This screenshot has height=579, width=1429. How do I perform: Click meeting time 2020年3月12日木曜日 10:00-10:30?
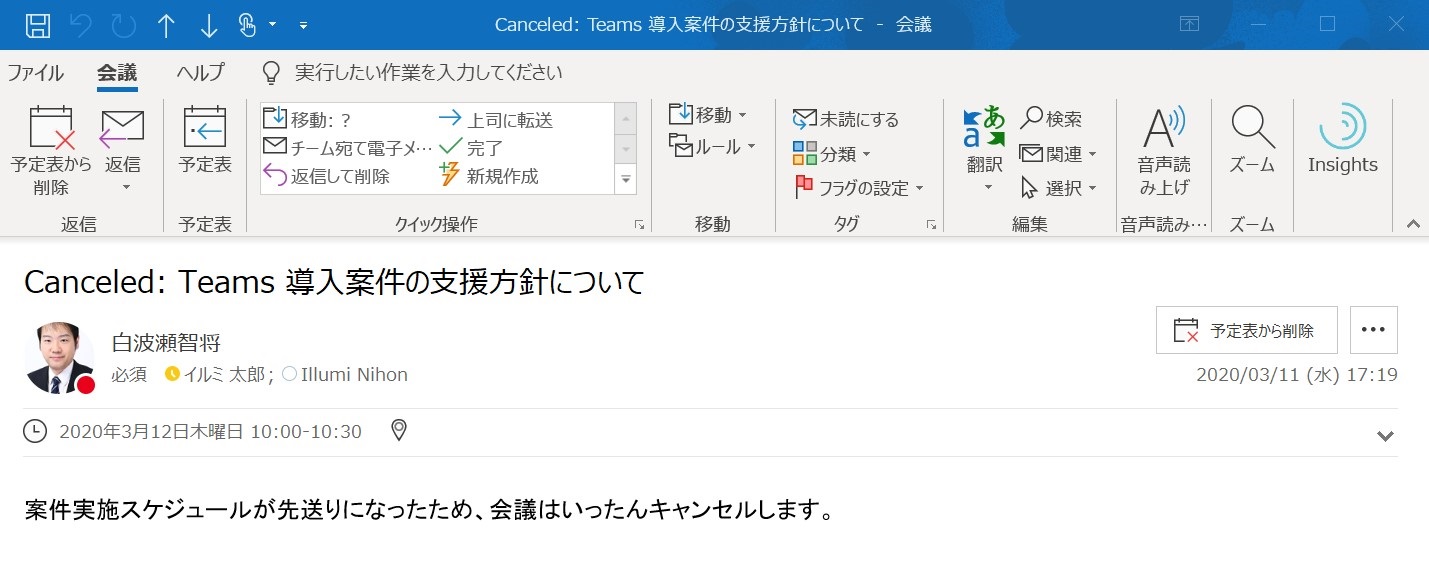[211, 431]
